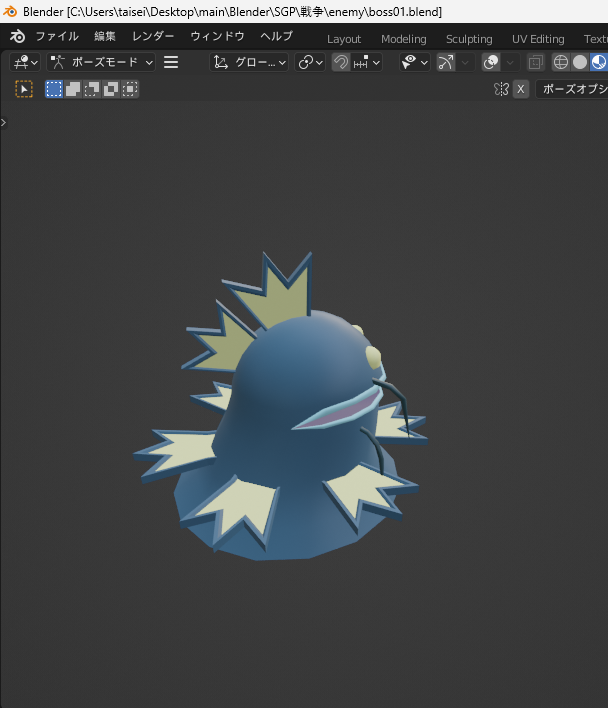The width and height of the screenshot is (608, 708).
Task: Set selection mode to new selection
Action: [x=54, y=89]
